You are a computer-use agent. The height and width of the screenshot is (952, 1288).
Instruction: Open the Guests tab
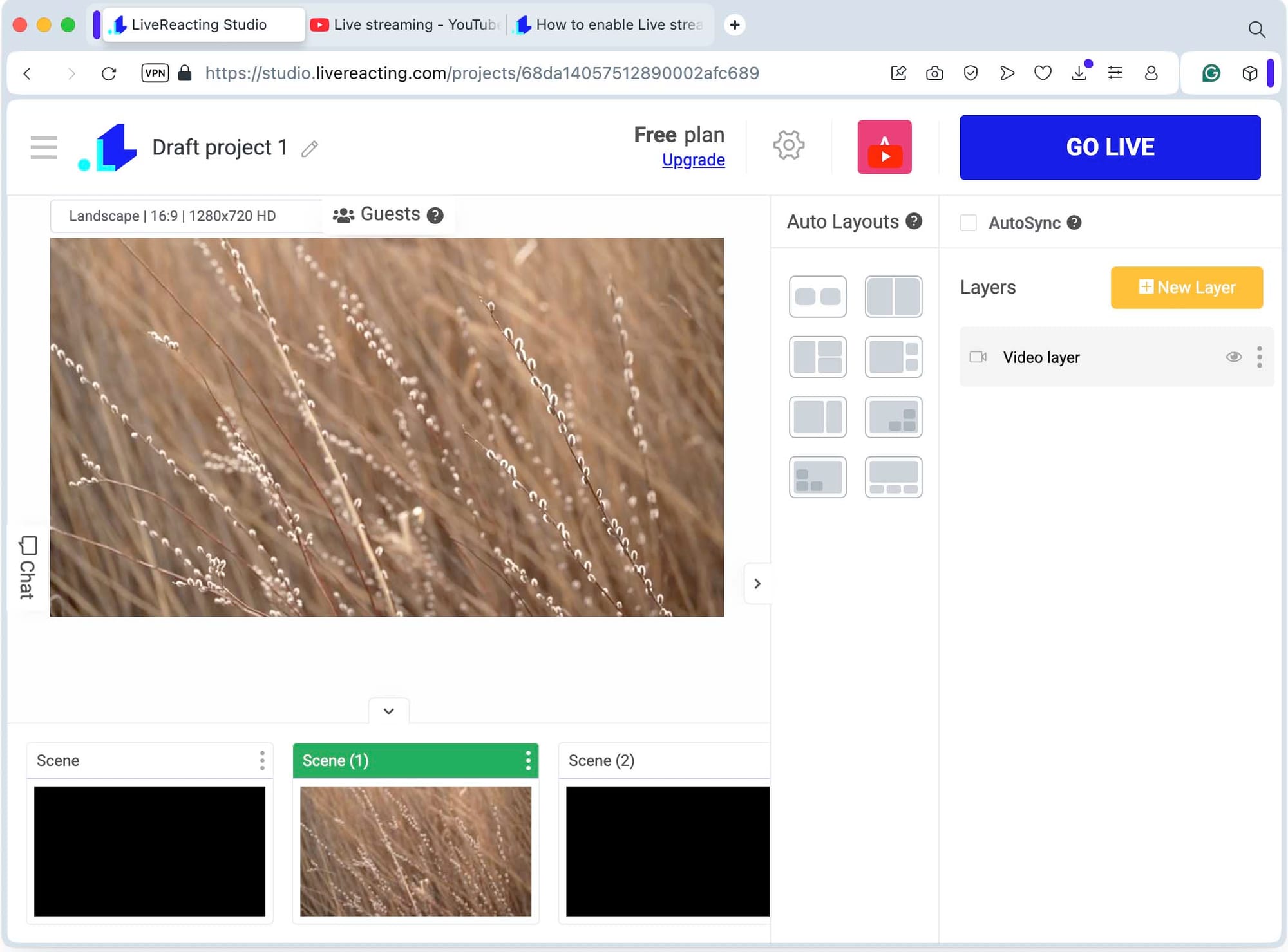click(388, 214)
